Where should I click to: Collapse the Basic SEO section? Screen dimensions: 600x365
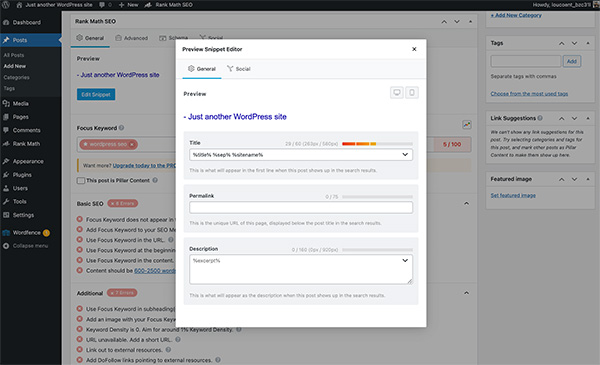pyautogui.click(x=466, y=204)
